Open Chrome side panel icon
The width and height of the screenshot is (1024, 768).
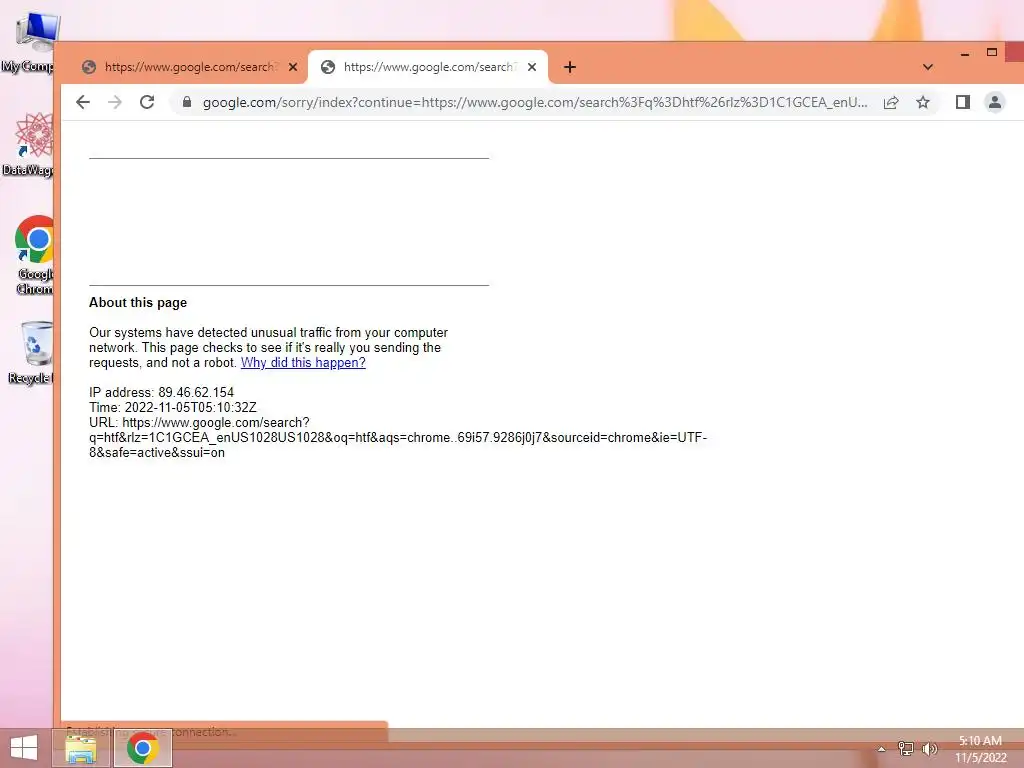963,102
